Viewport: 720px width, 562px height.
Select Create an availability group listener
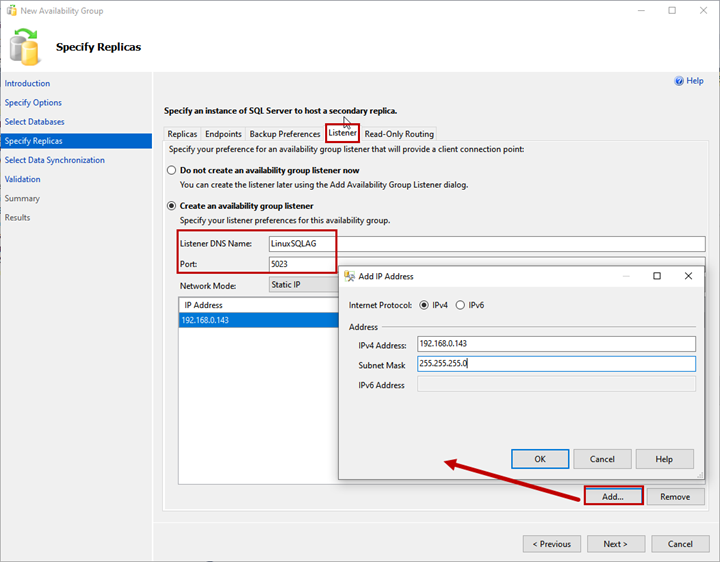point(171,206)
